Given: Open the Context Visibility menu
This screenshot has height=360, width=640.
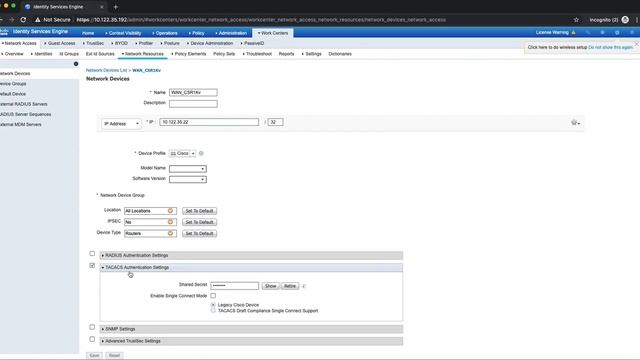Looking at the screenshot, I should pyautogui.click(x=123, y=33).
